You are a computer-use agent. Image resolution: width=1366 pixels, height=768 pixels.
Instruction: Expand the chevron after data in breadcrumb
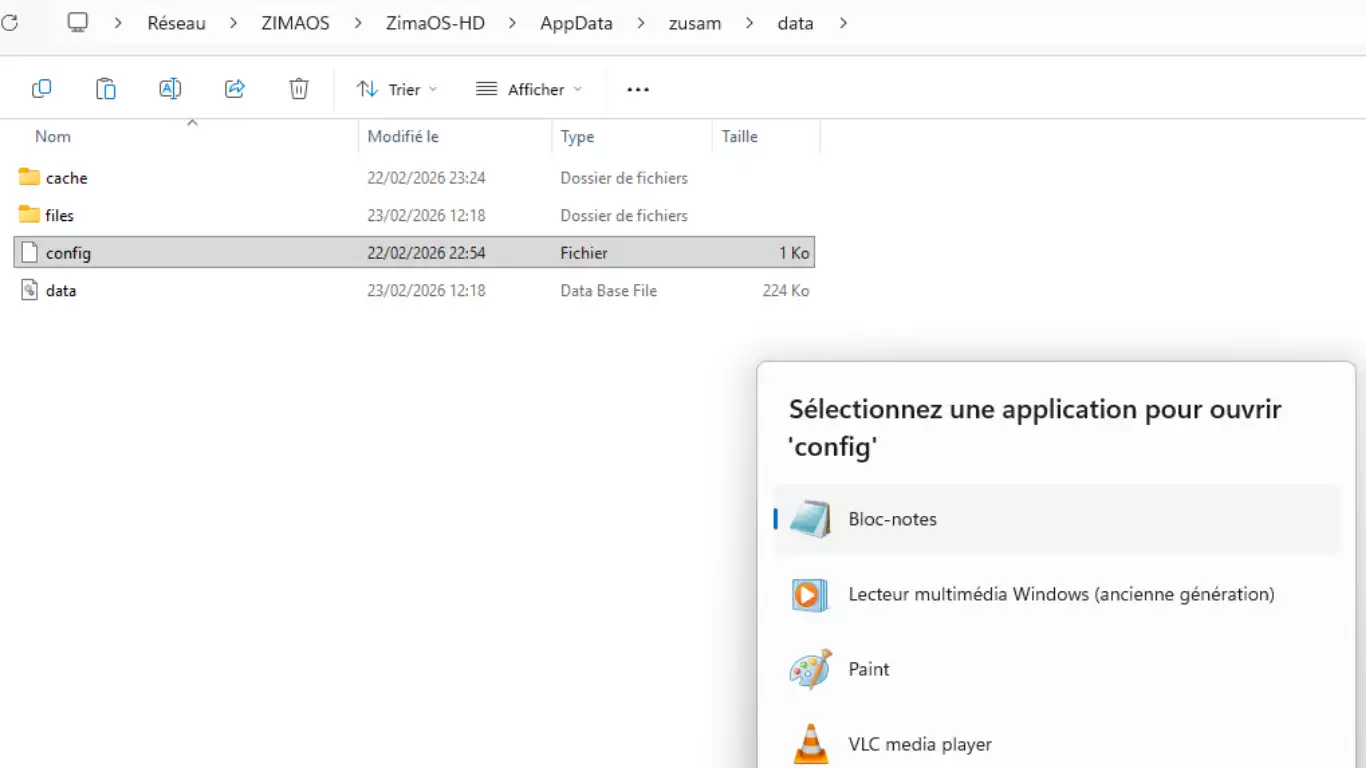pyautogui.click(x=843, y=23)
